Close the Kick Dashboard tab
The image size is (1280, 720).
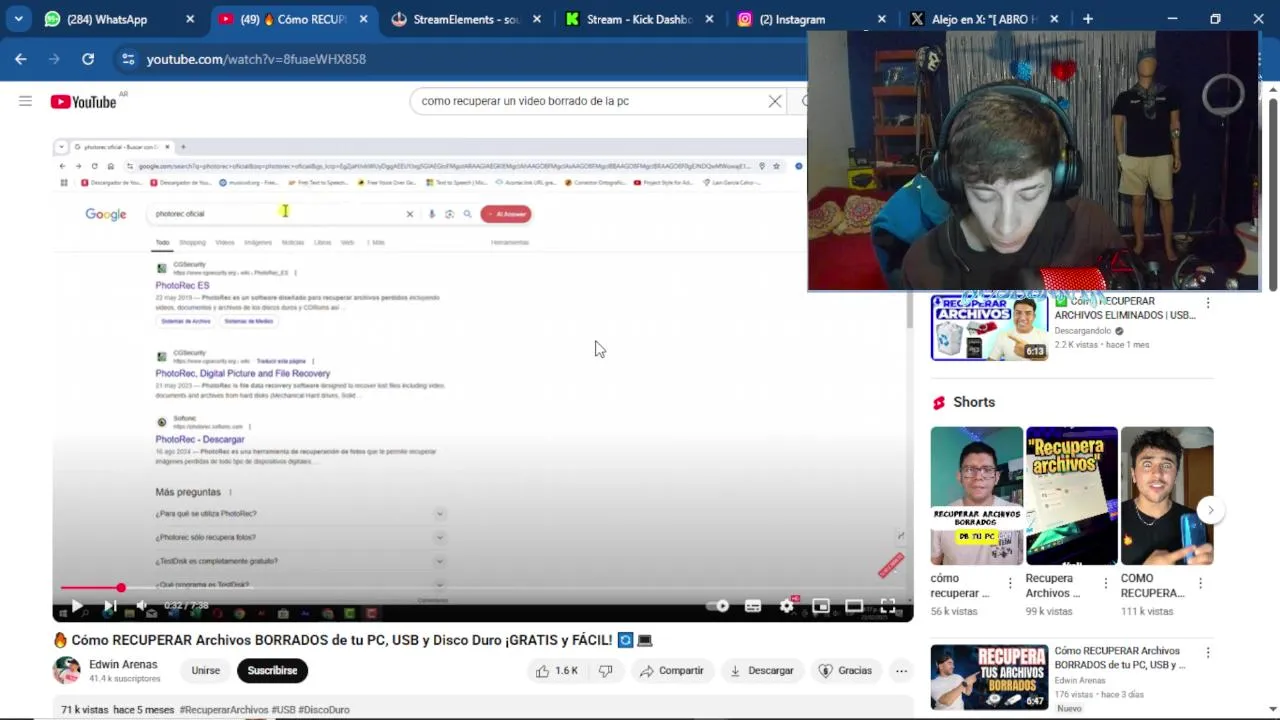pyautogui.click(x=709, y=19)
